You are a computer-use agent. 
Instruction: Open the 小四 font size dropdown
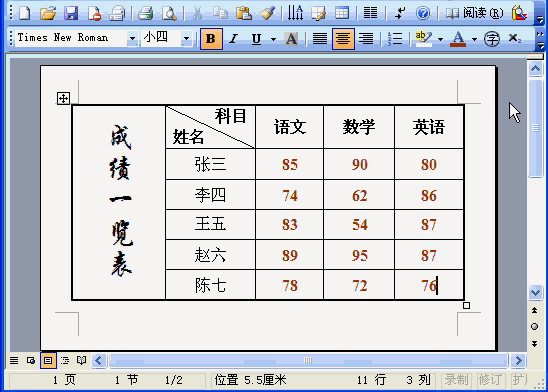point(186,38)
